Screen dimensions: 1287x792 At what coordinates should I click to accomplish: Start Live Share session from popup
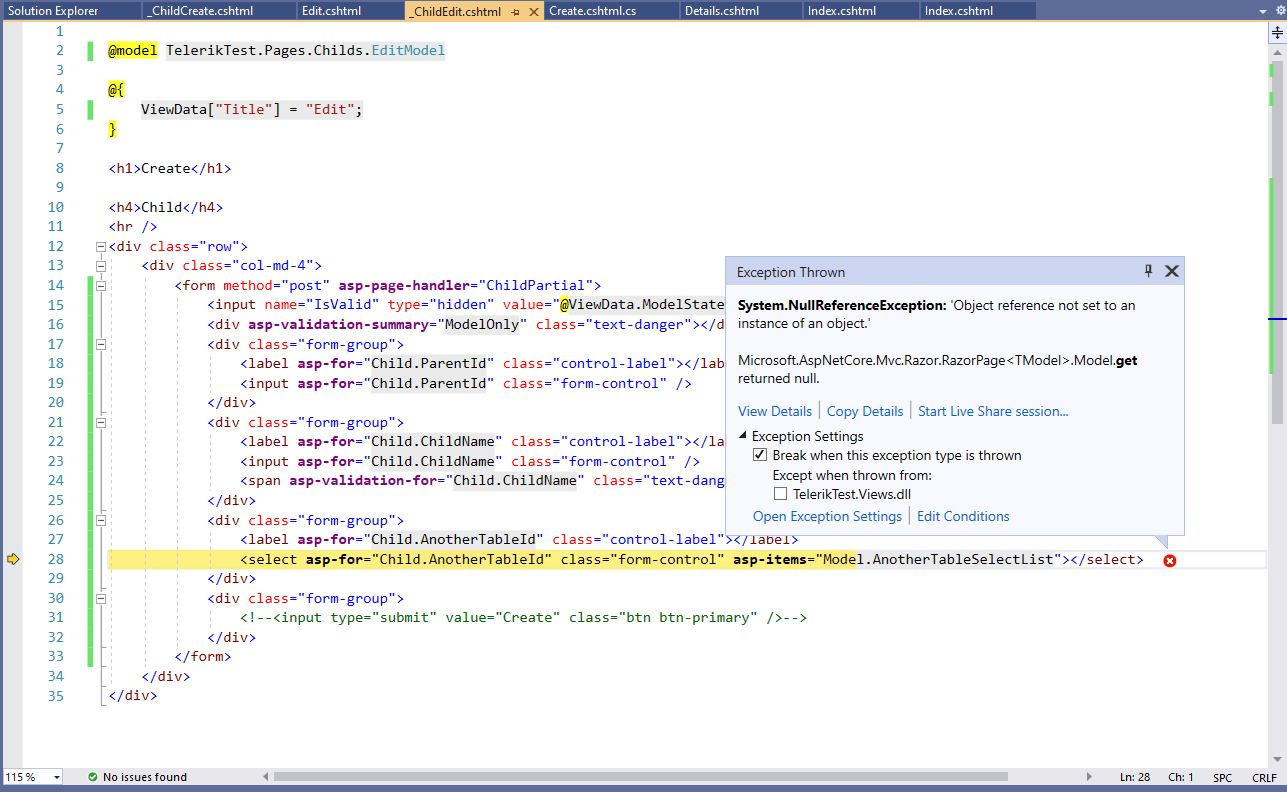(x=993, y=411)
